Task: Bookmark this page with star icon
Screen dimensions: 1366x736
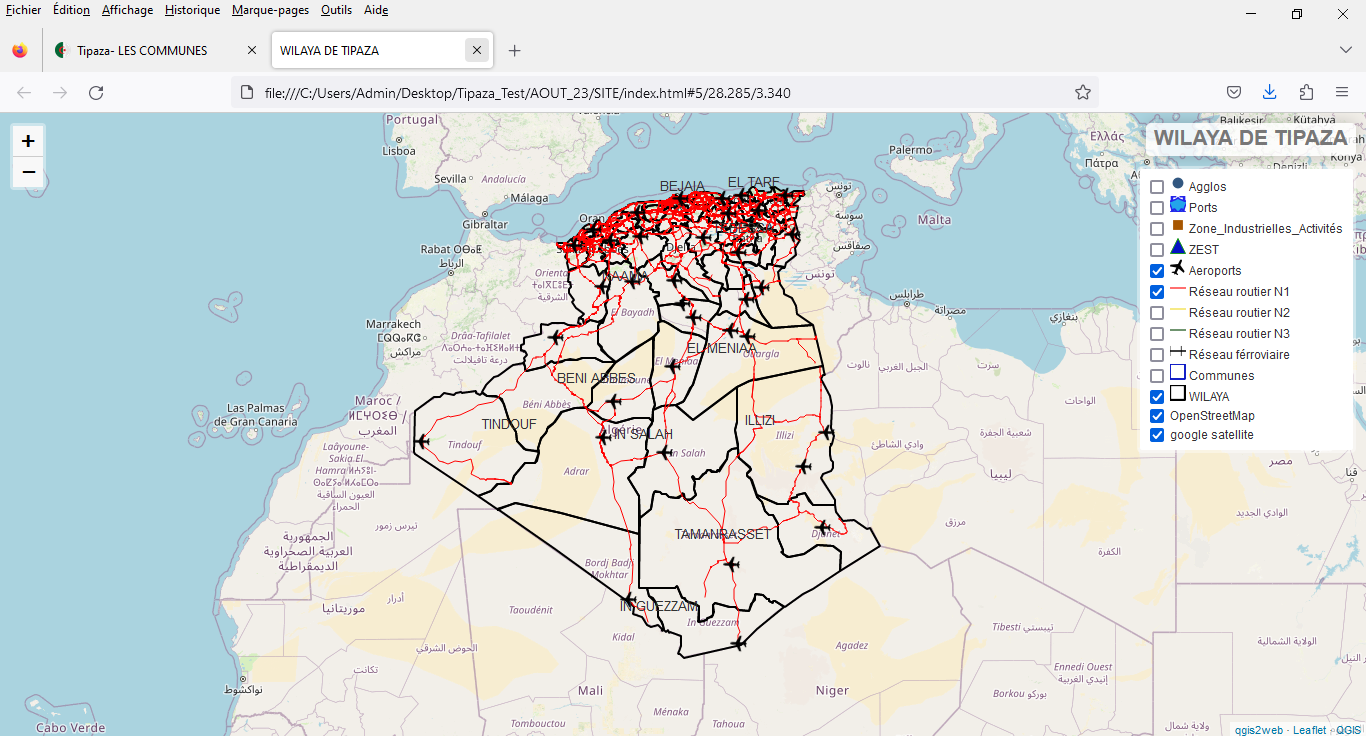Action: [1083, 92]
